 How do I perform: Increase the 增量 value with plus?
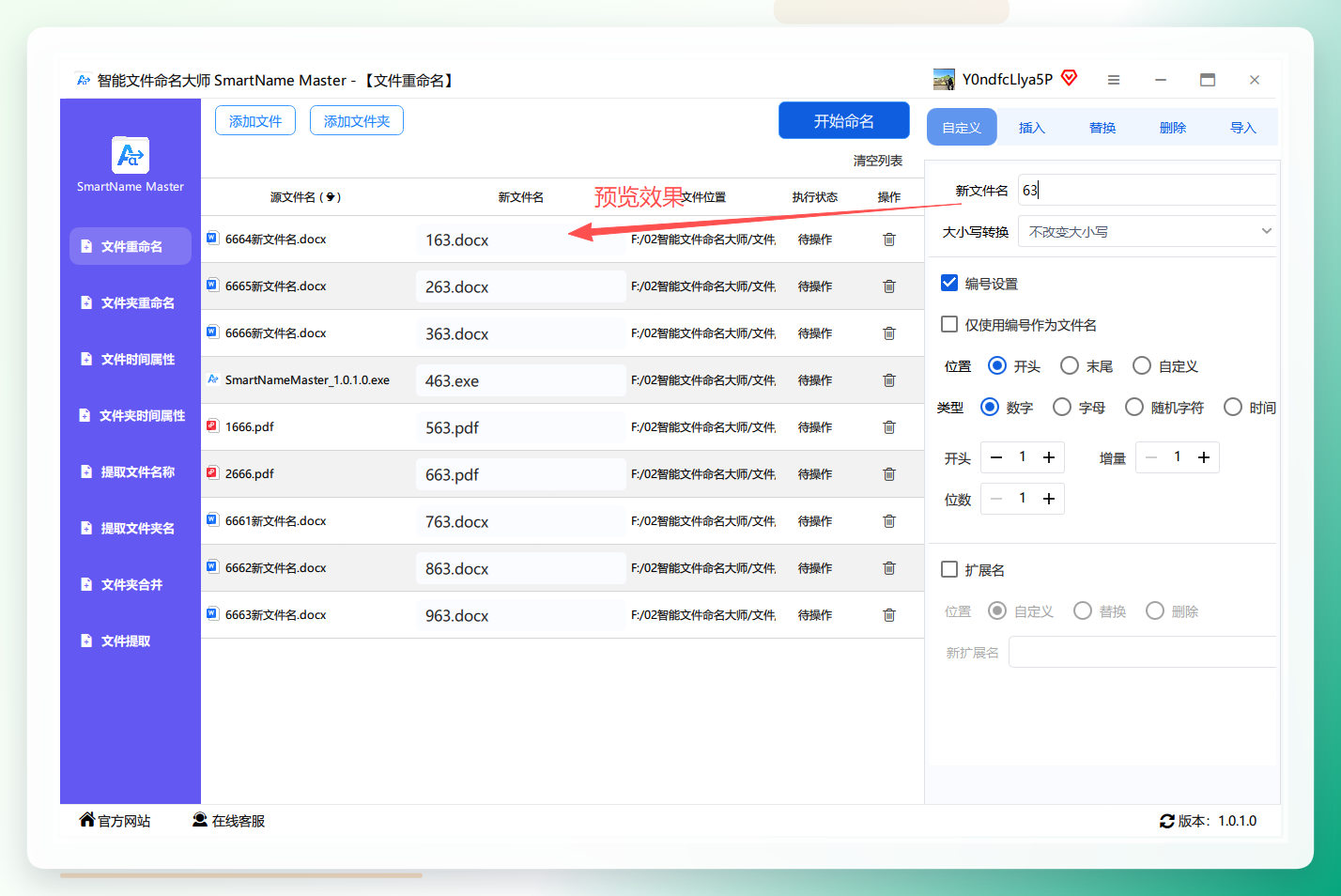coord(1204,457)
